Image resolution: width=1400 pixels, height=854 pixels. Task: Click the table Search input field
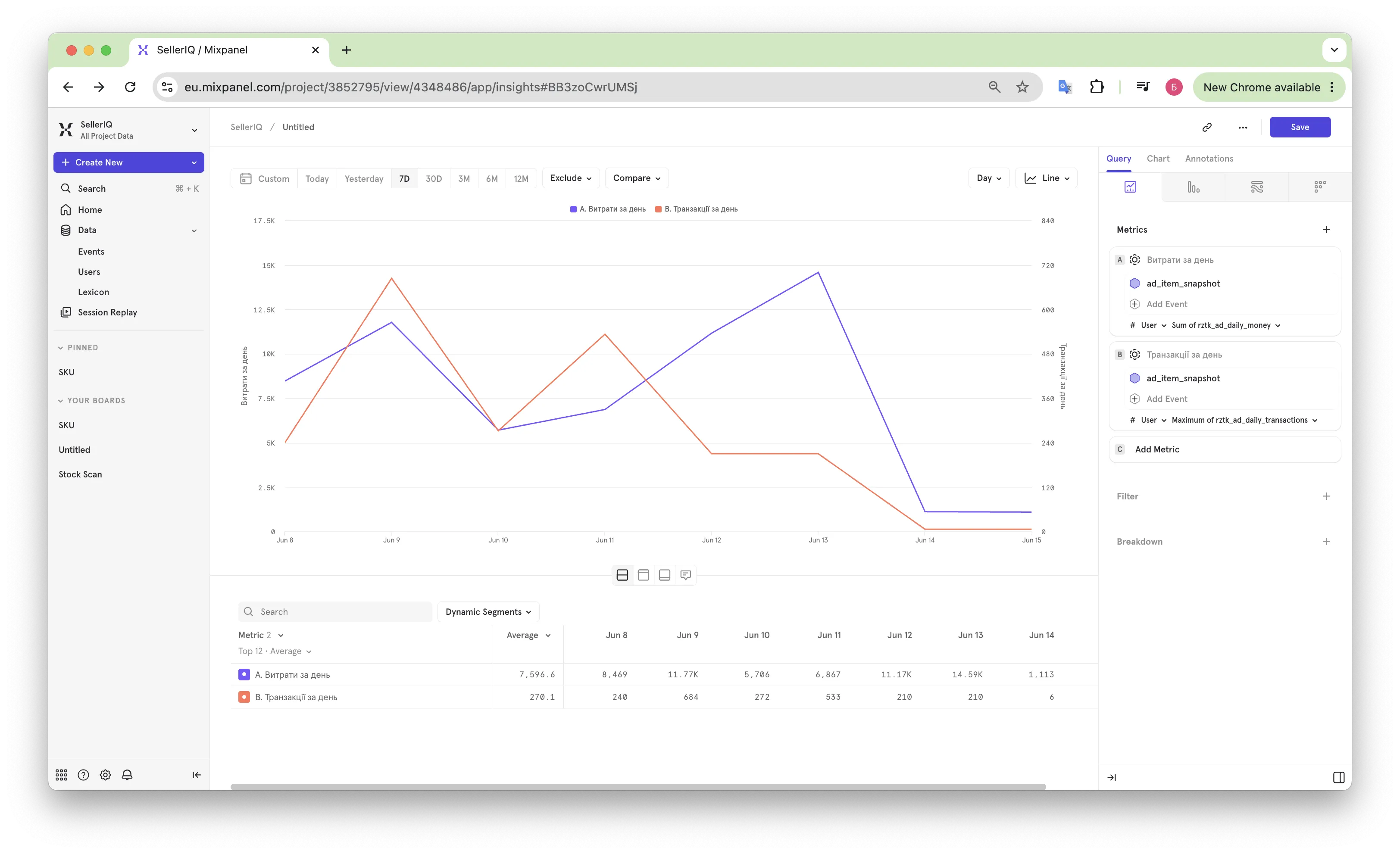click(x=335, y=611)
